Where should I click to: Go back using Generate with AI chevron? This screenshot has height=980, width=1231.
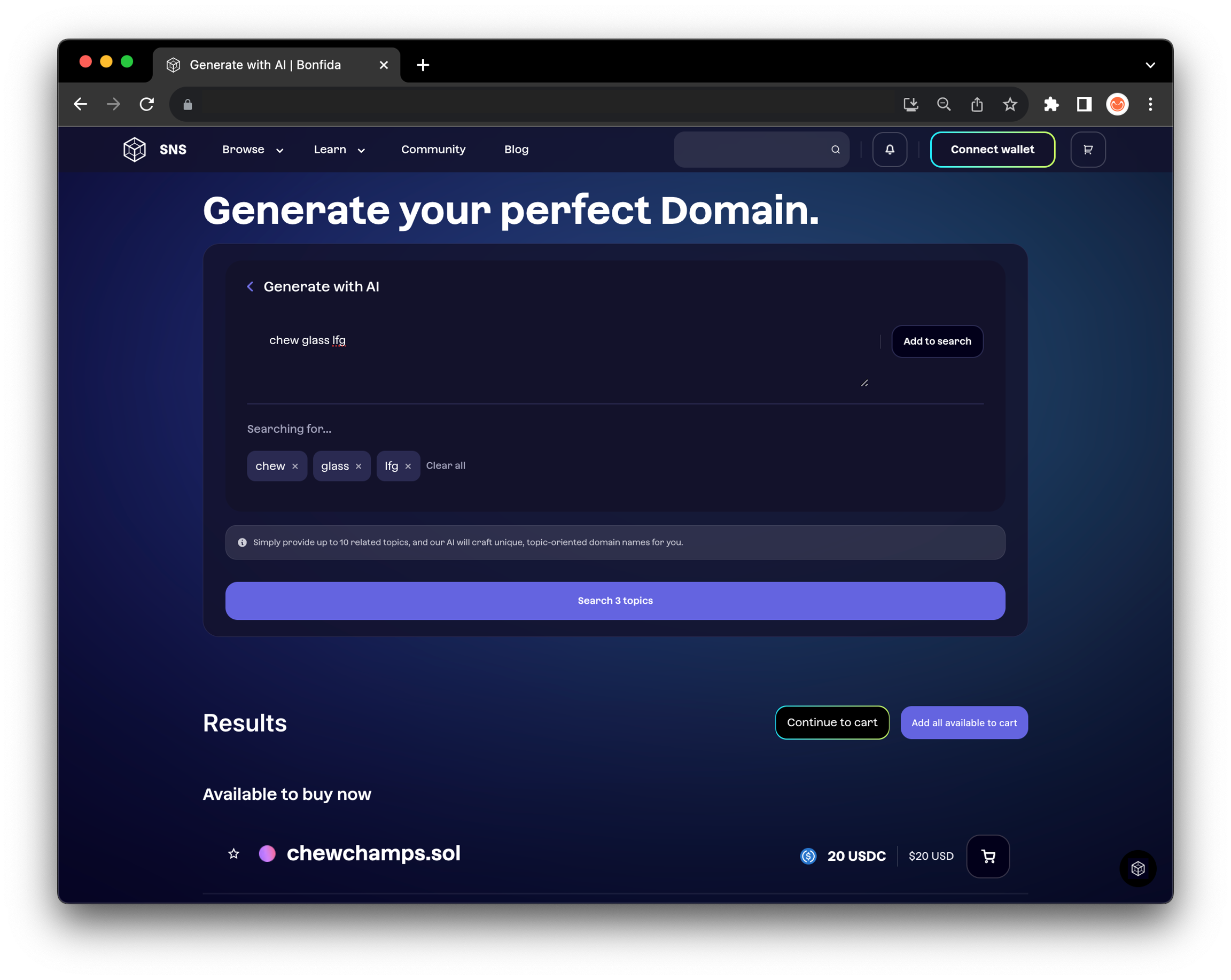coord(250,287)
